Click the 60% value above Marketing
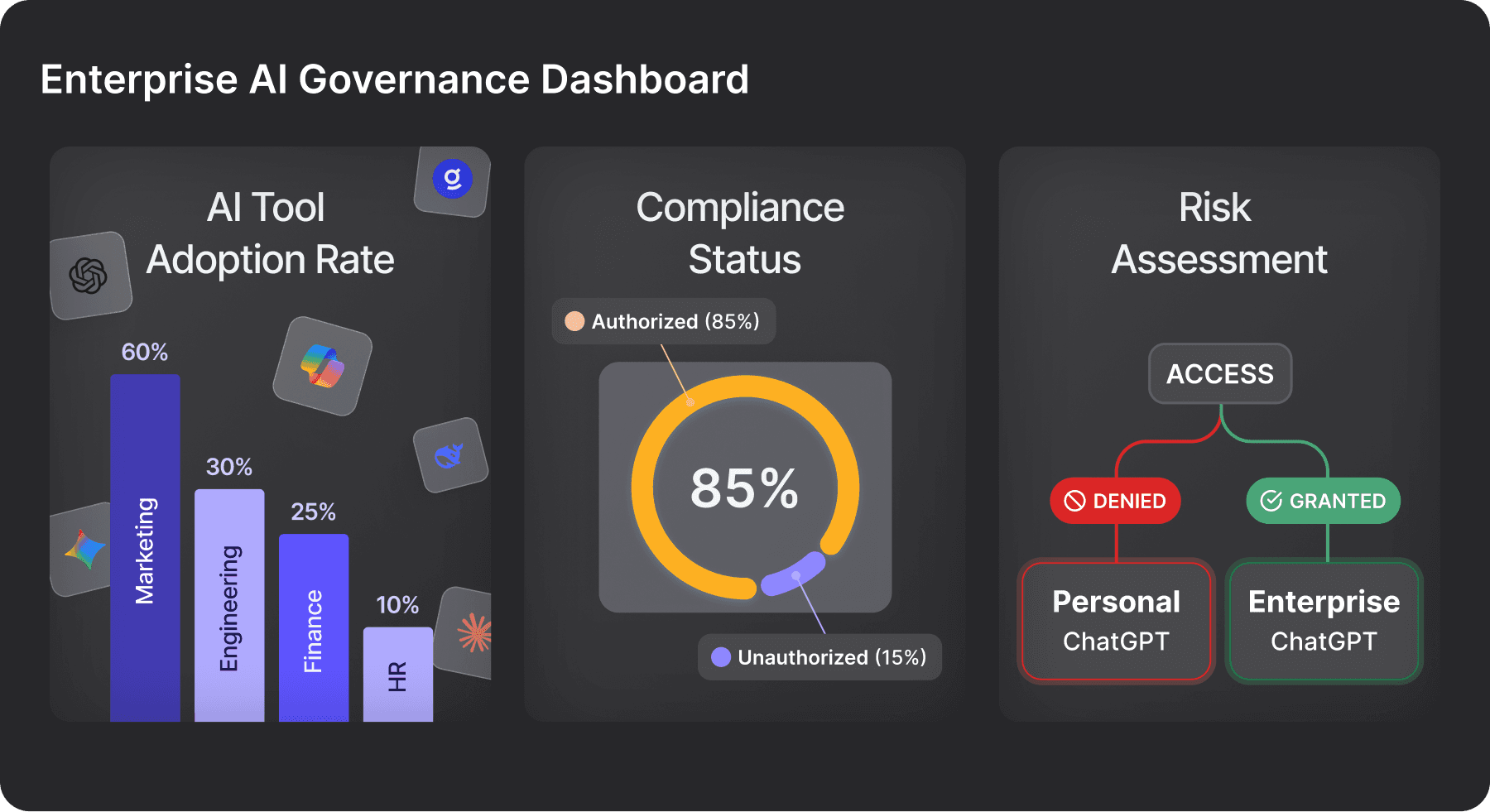The height and width of the screenshot is (812, 1490). pos(145,353)
